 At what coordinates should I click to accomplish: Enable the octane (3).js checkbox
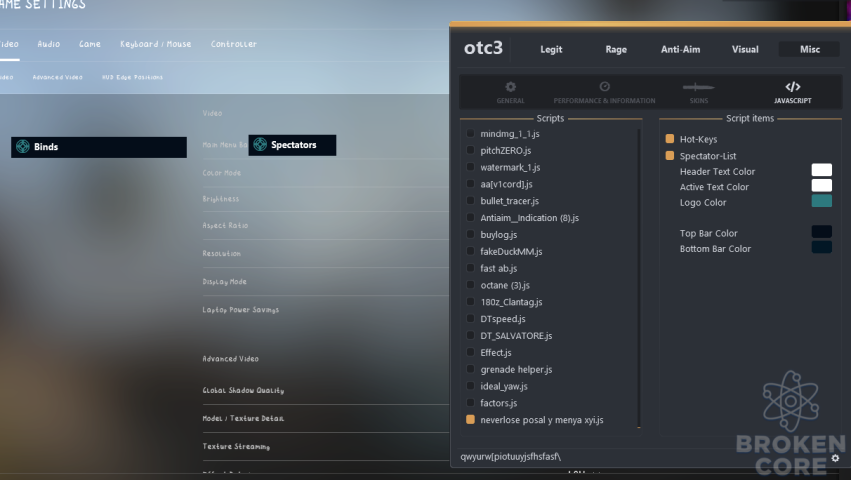coord(470,285)
